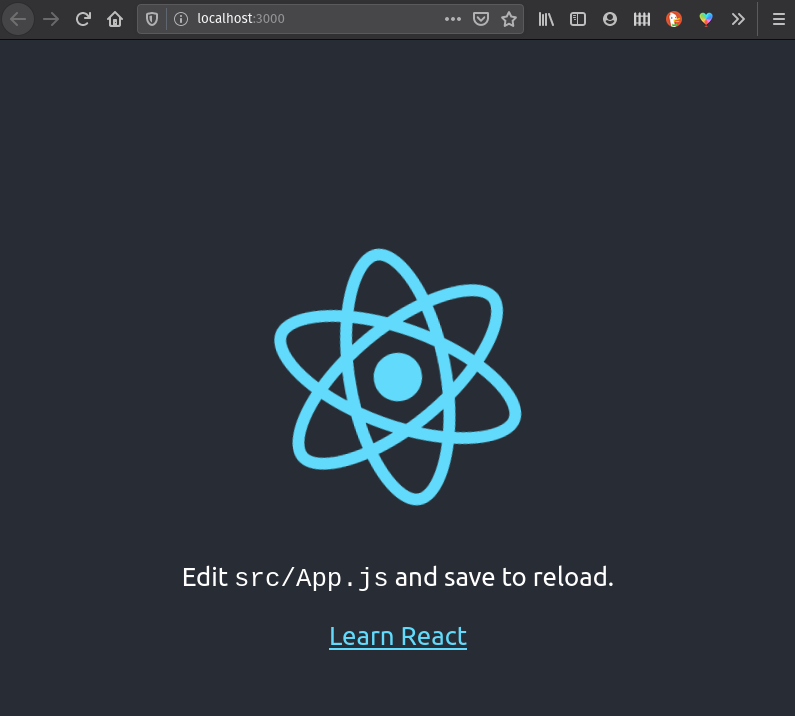Viewport: 795px width, 716px height.
Task: Bookmark this page with star icon
Action: pos(509,19)
